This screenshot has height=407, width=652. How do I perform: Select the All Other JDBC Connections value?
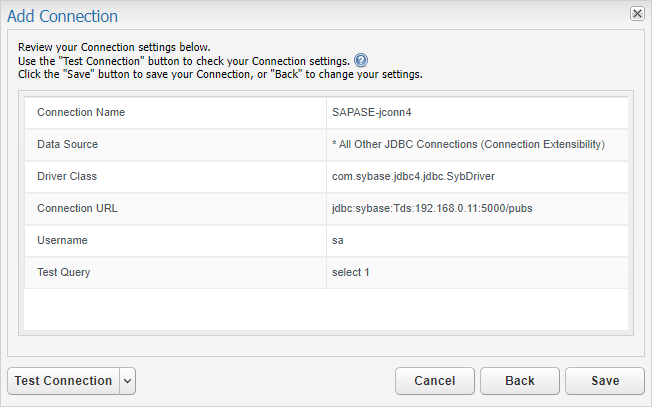[468, 144]
